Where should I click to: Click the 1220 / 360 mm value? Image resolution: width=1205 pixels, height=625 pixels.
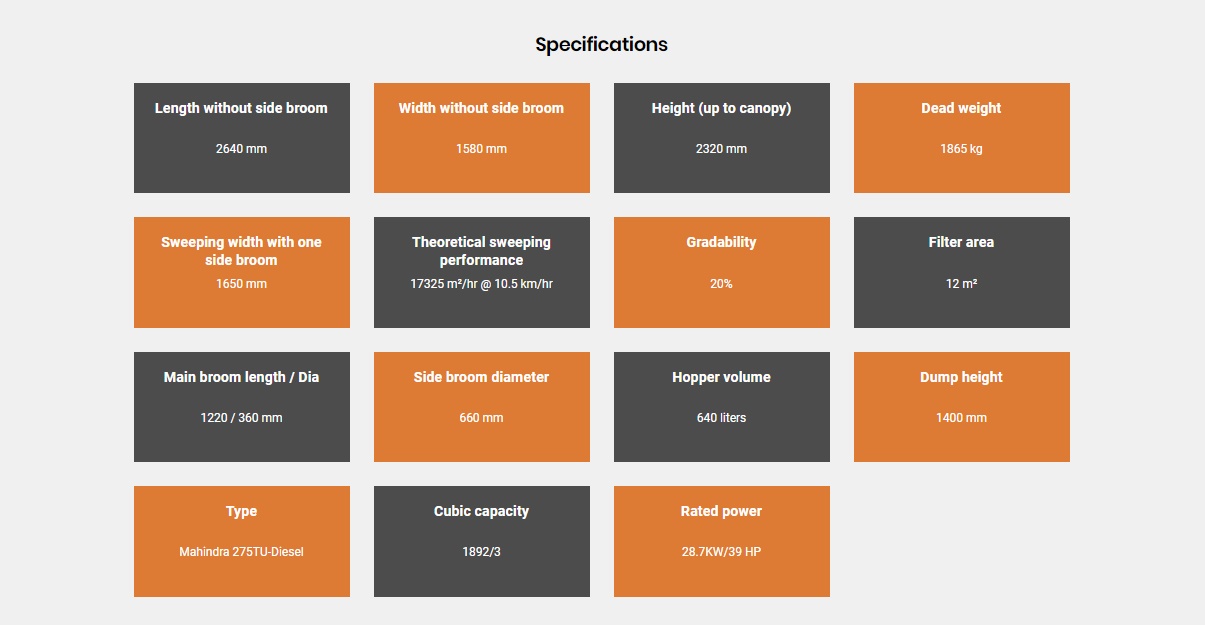click(x=242, y=418)
